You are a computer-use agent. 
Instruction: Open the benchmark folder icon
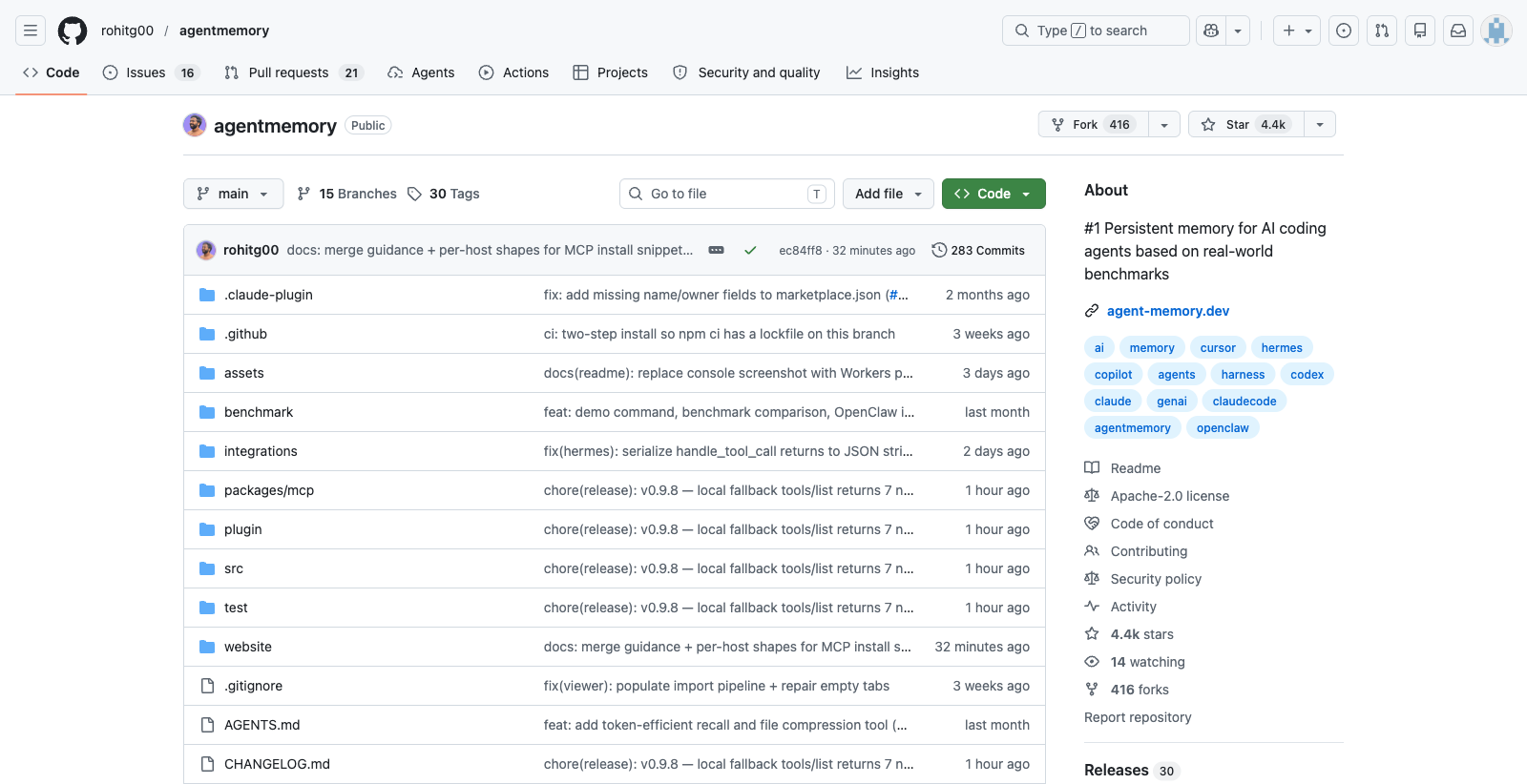point(207,412)
